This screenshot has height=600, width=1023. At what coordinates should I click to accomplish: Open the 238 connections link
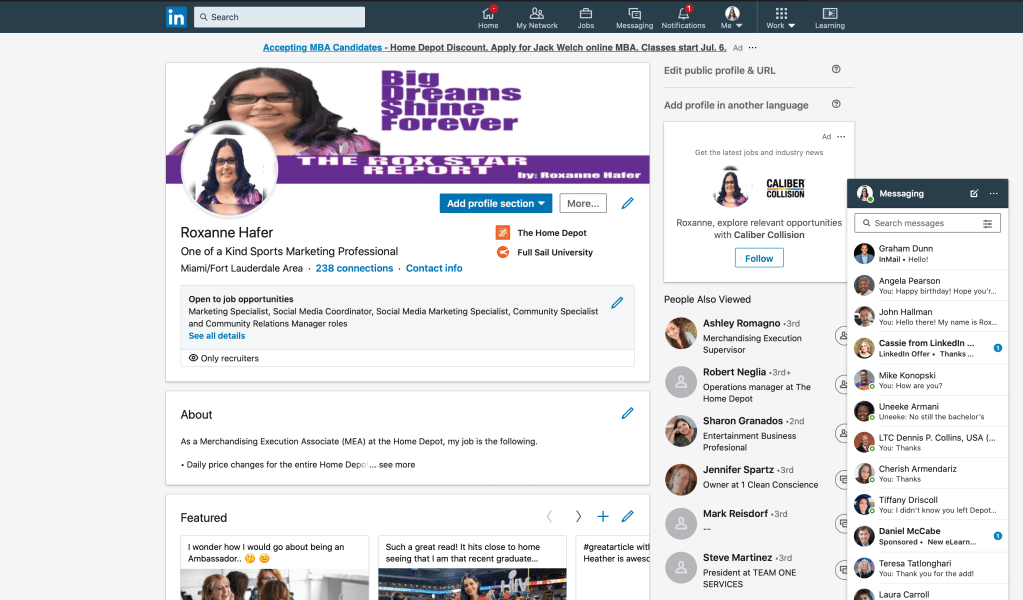click(354, 268)
